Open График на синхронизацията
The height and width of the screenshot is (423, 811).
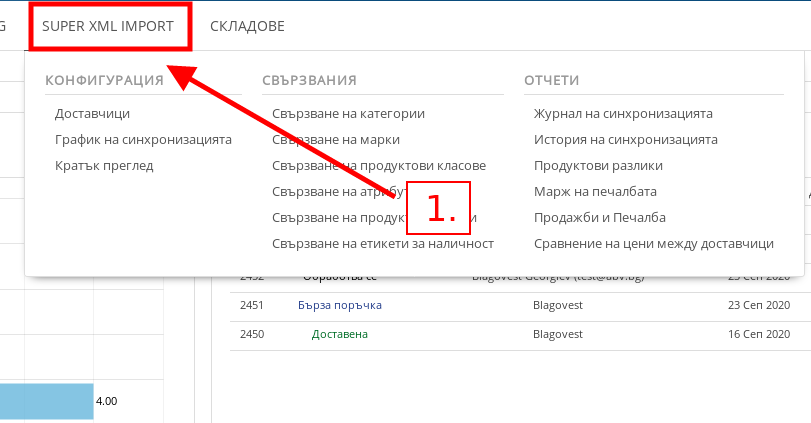pos(143,140)
